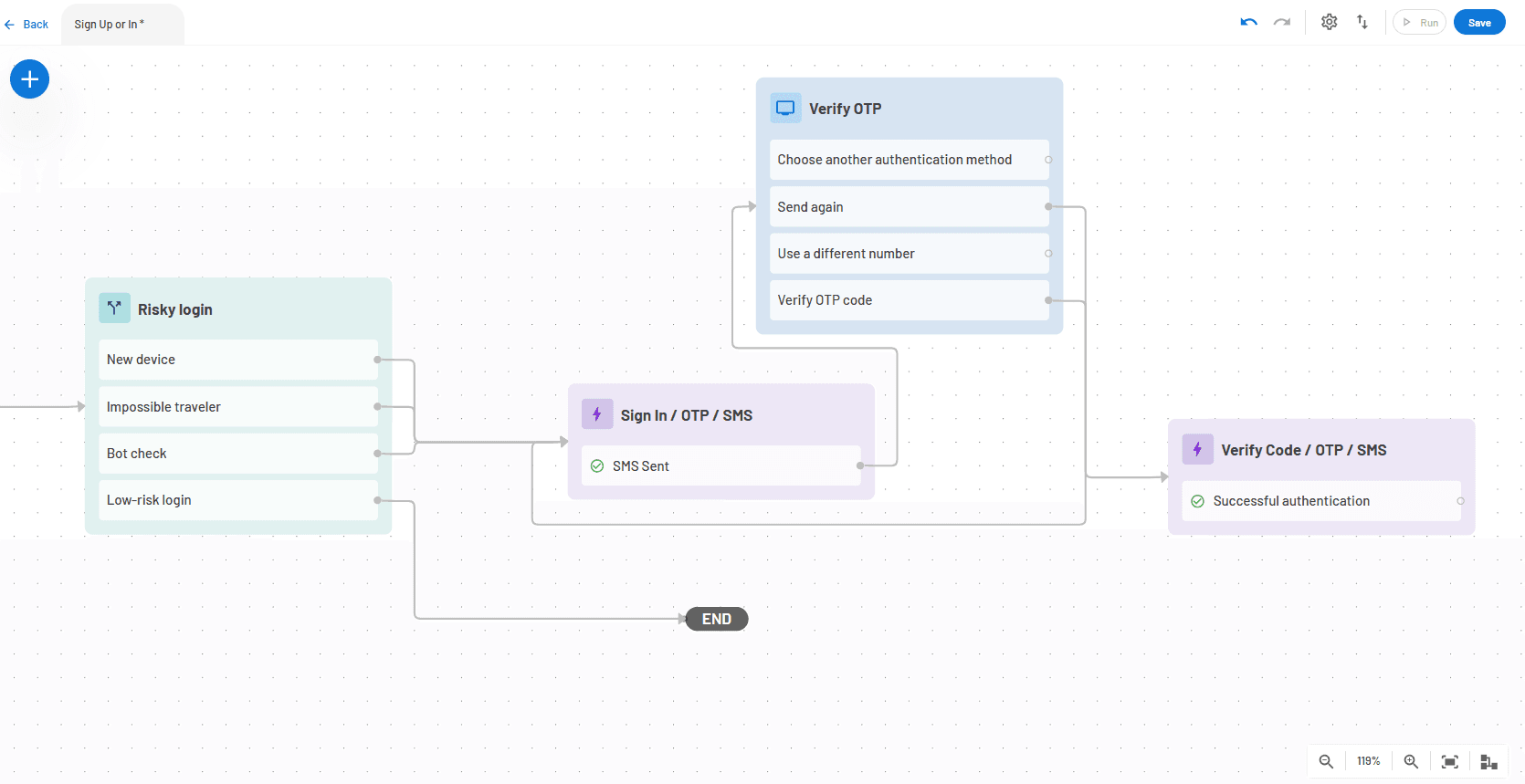Click the Verify OTP screen icon
Screen dimensions: 1525x784
[785, 108]
